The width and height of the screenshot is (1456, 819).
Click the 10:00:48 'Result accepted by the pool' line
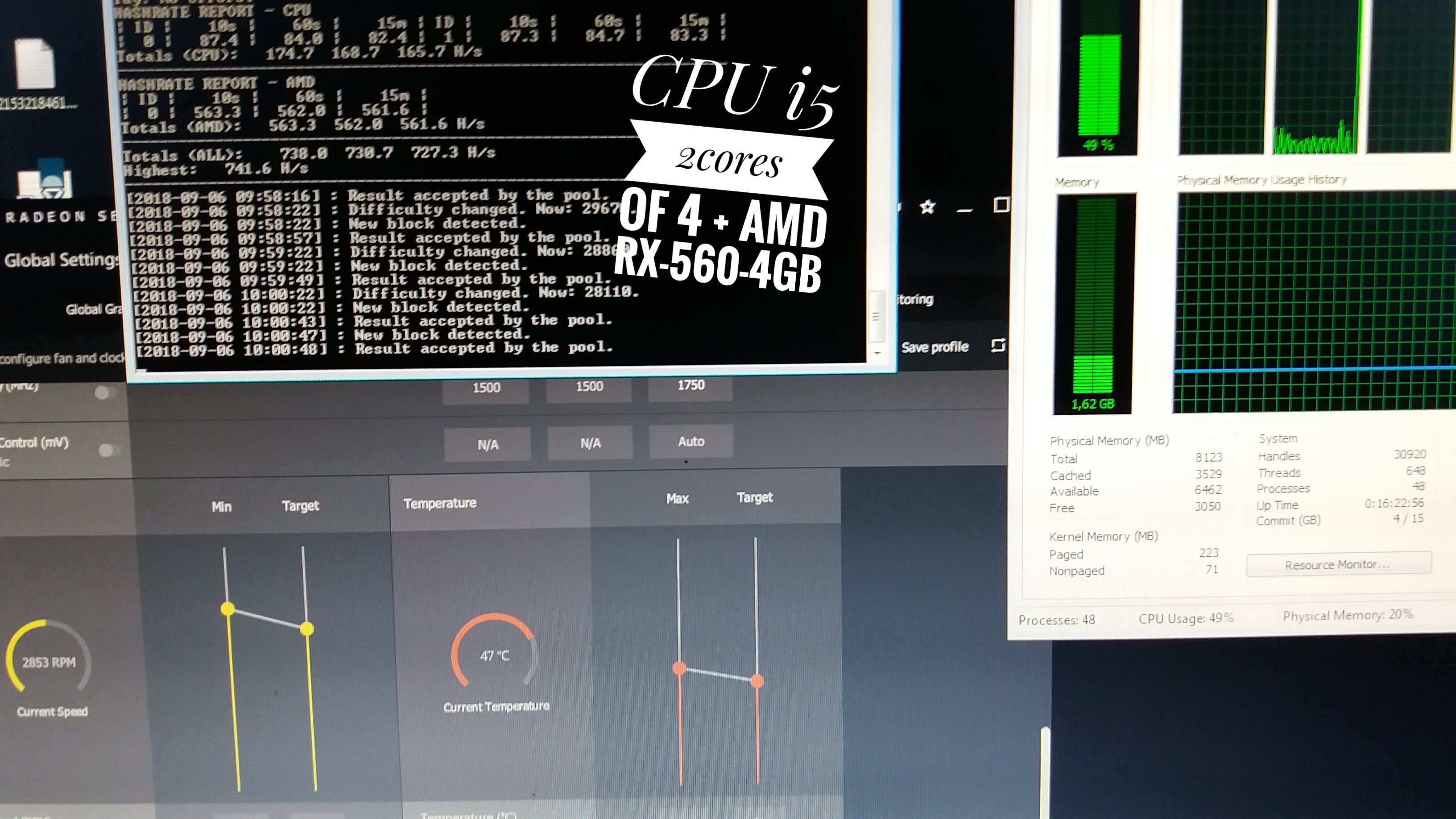tap(375, 349)
